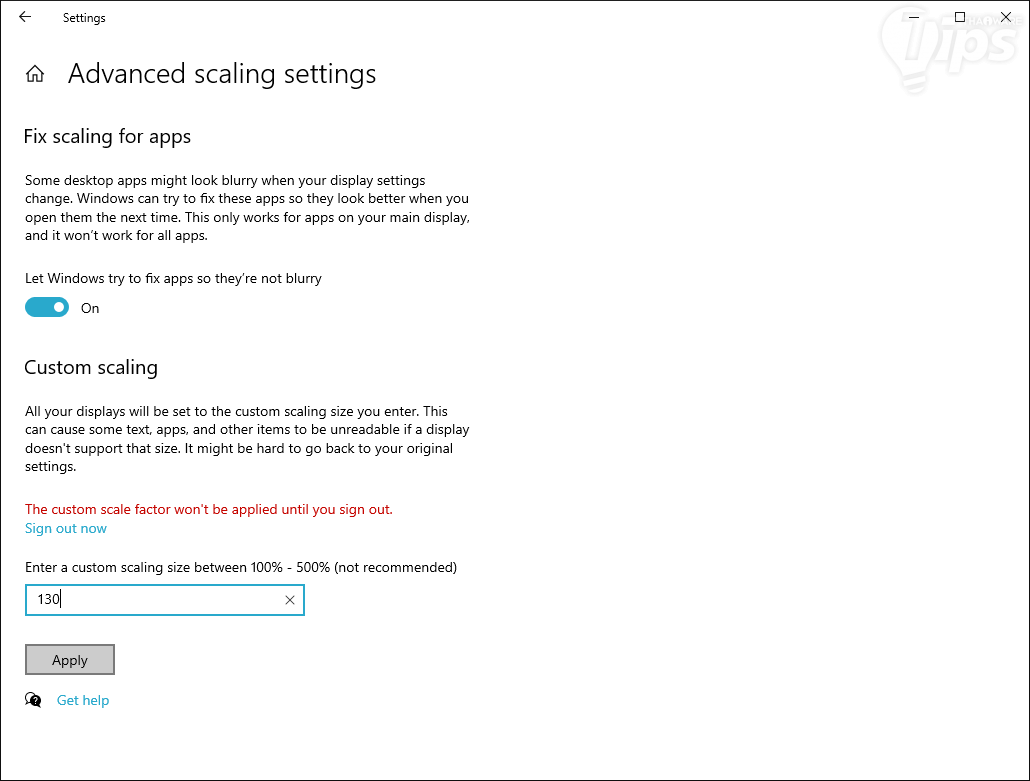
Task: Click "Let Windows try to fix apps" label
Action: 173,278
